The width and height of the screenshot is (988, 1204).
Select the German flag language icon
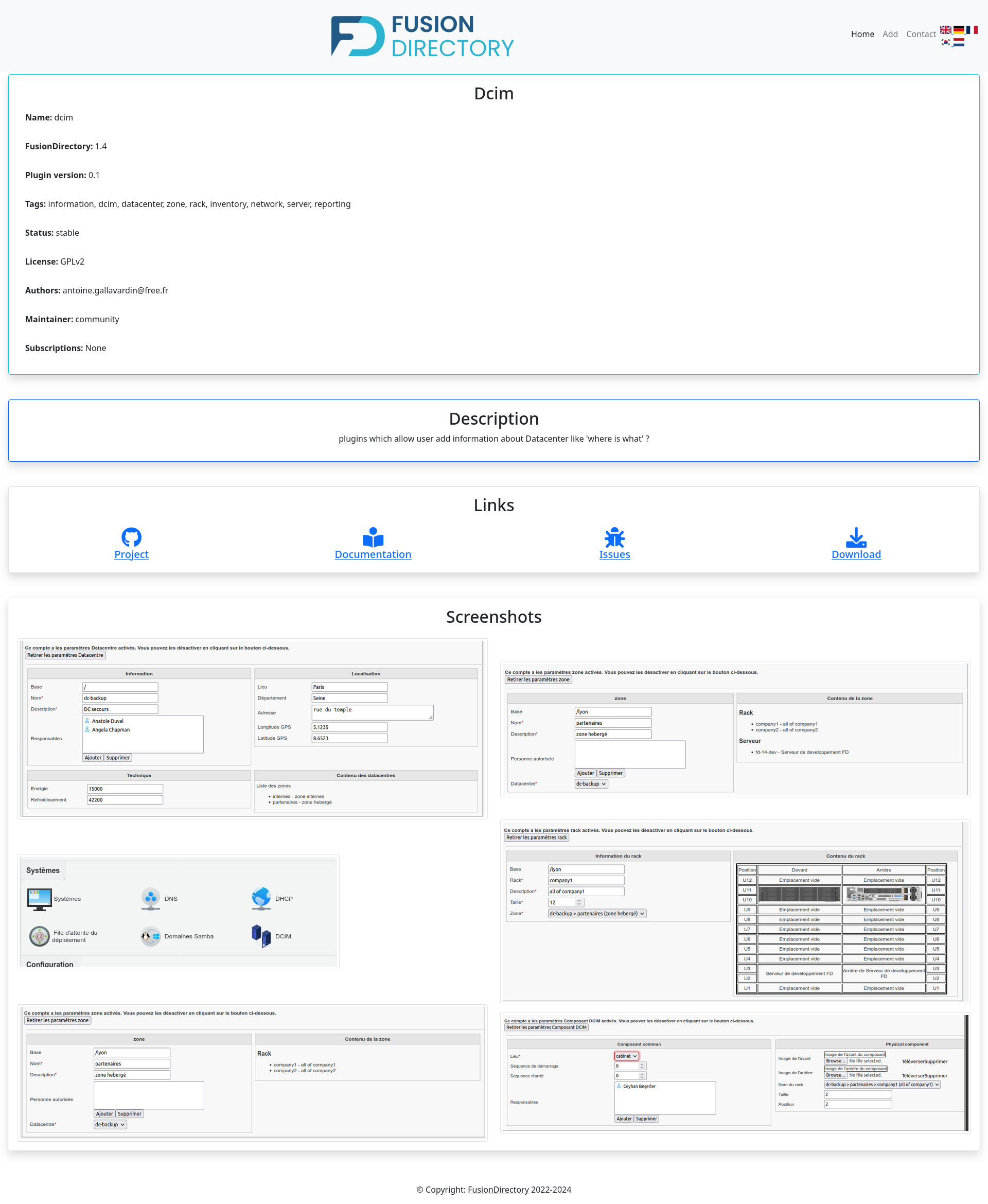tap(958, 30)
